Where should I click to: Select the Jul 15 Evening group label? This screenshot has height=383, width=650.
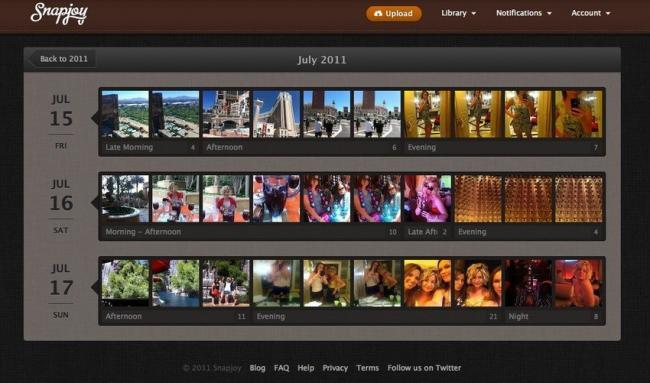(x=422, y=147)
